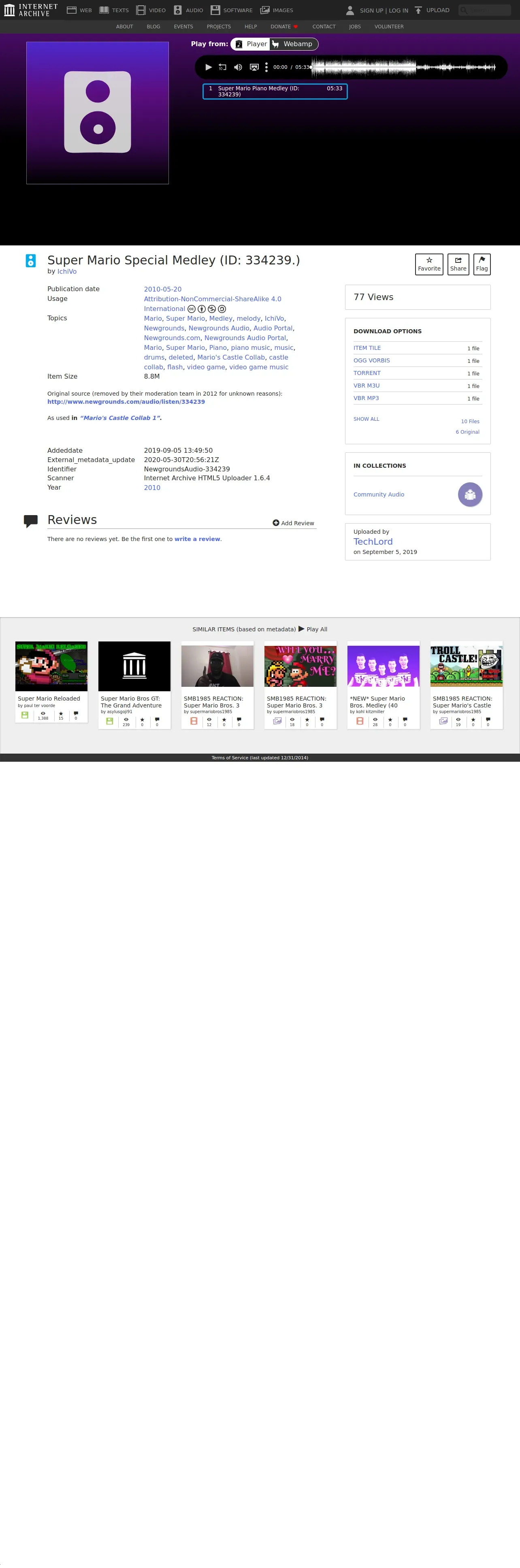The image size is (520, 1568).
Task: Open the player more-options menu
Action: (266, 67)
